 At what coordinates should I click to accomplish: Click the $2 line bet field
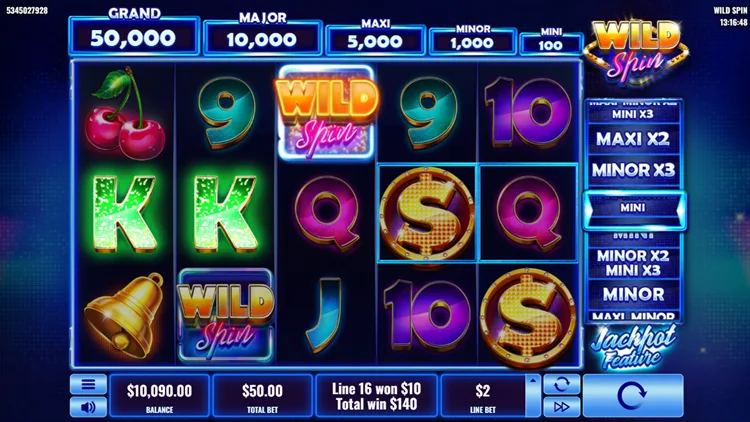[483, 395]
